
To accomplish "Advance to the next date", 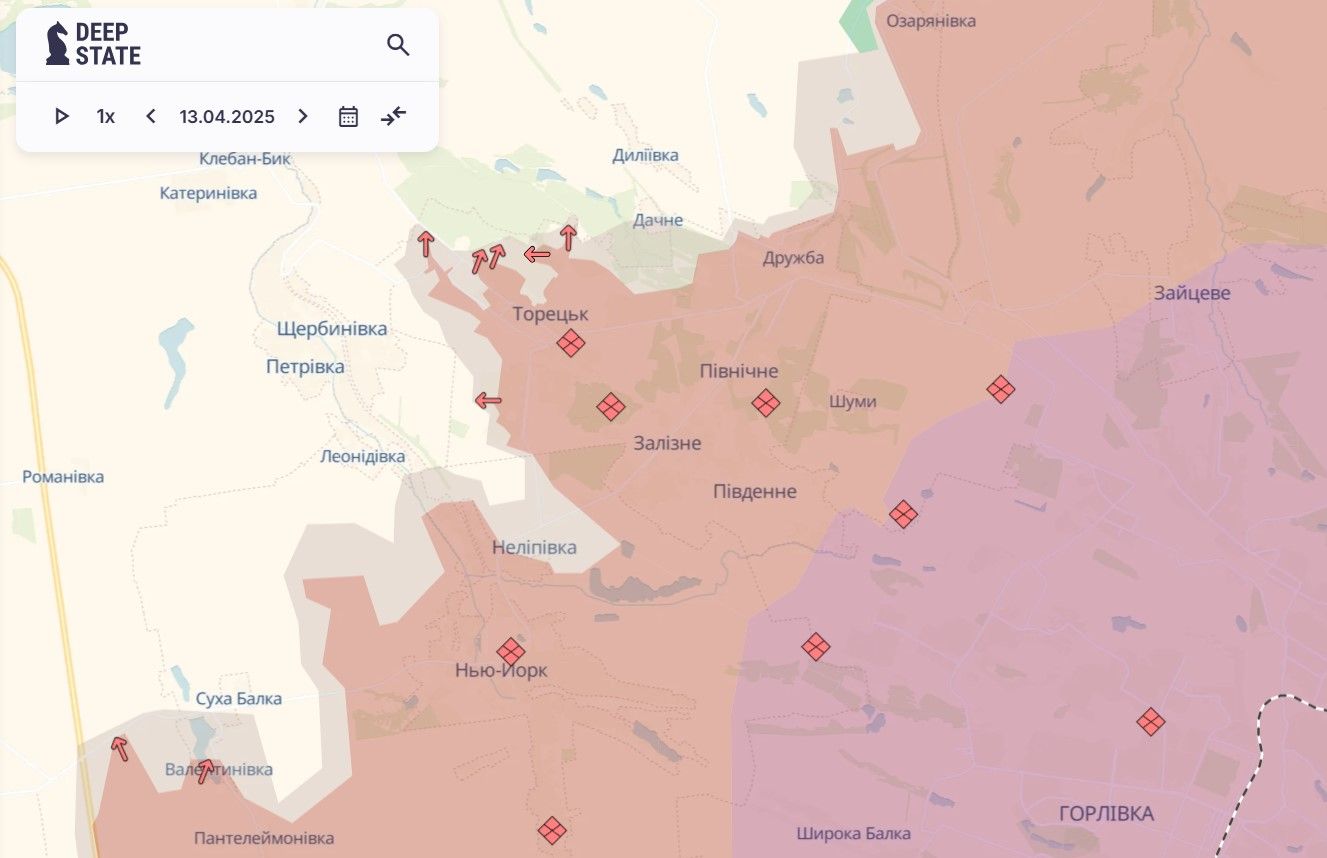I will point(303,117).
